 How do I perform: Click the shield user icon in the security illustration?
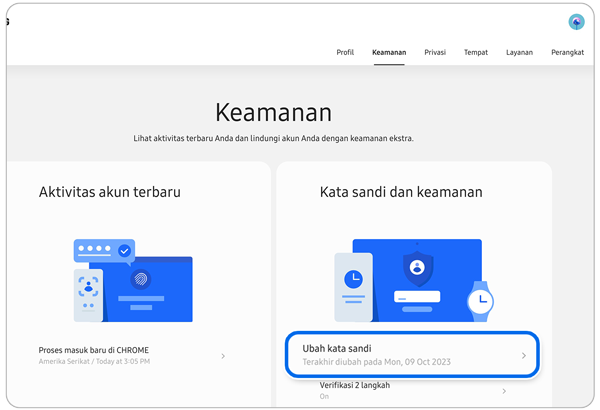coord(415,267)
